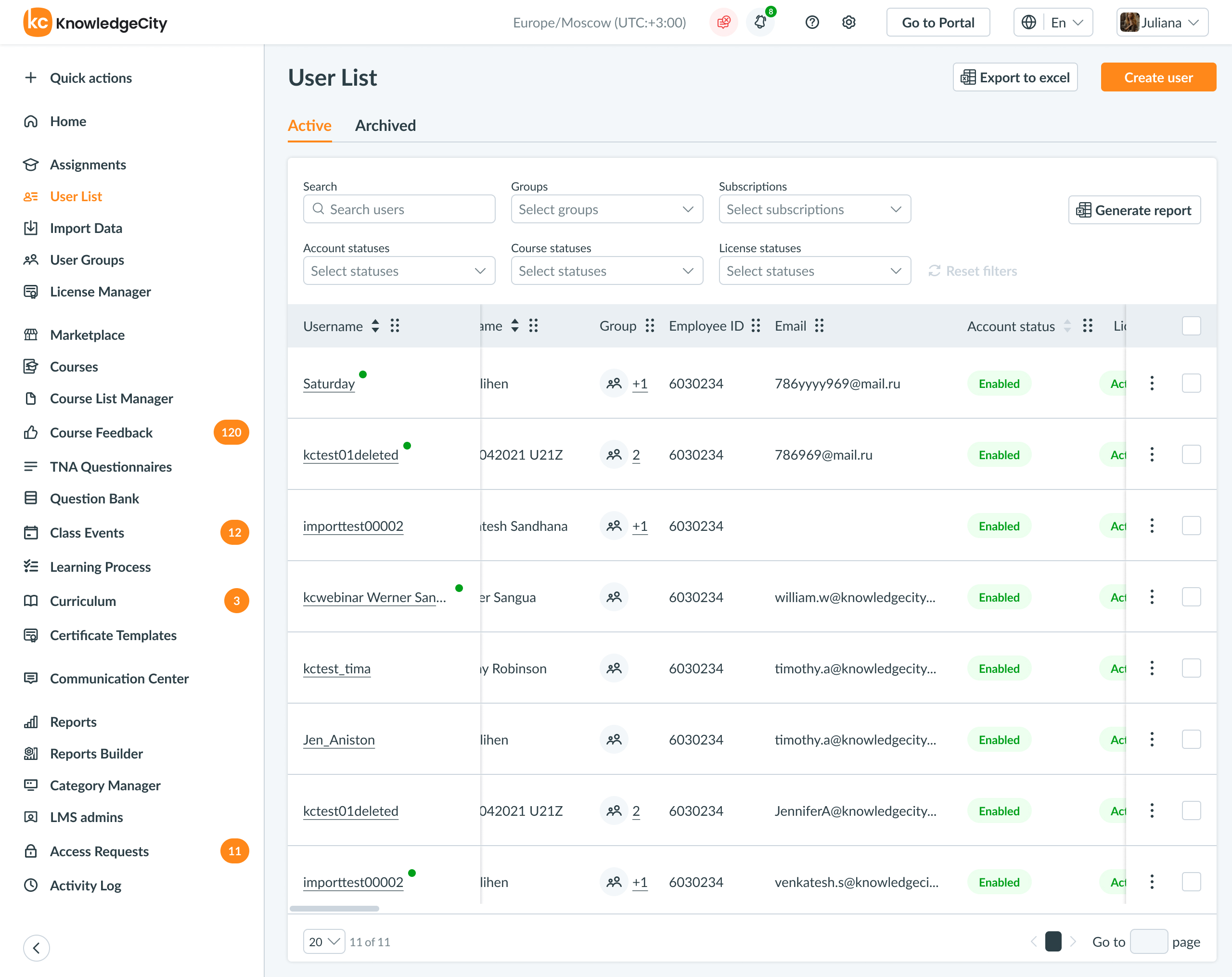This screenshot has height=977, width=1232.
Task: Select the checkbox for Saturday user row
Action: (1192, 384)
